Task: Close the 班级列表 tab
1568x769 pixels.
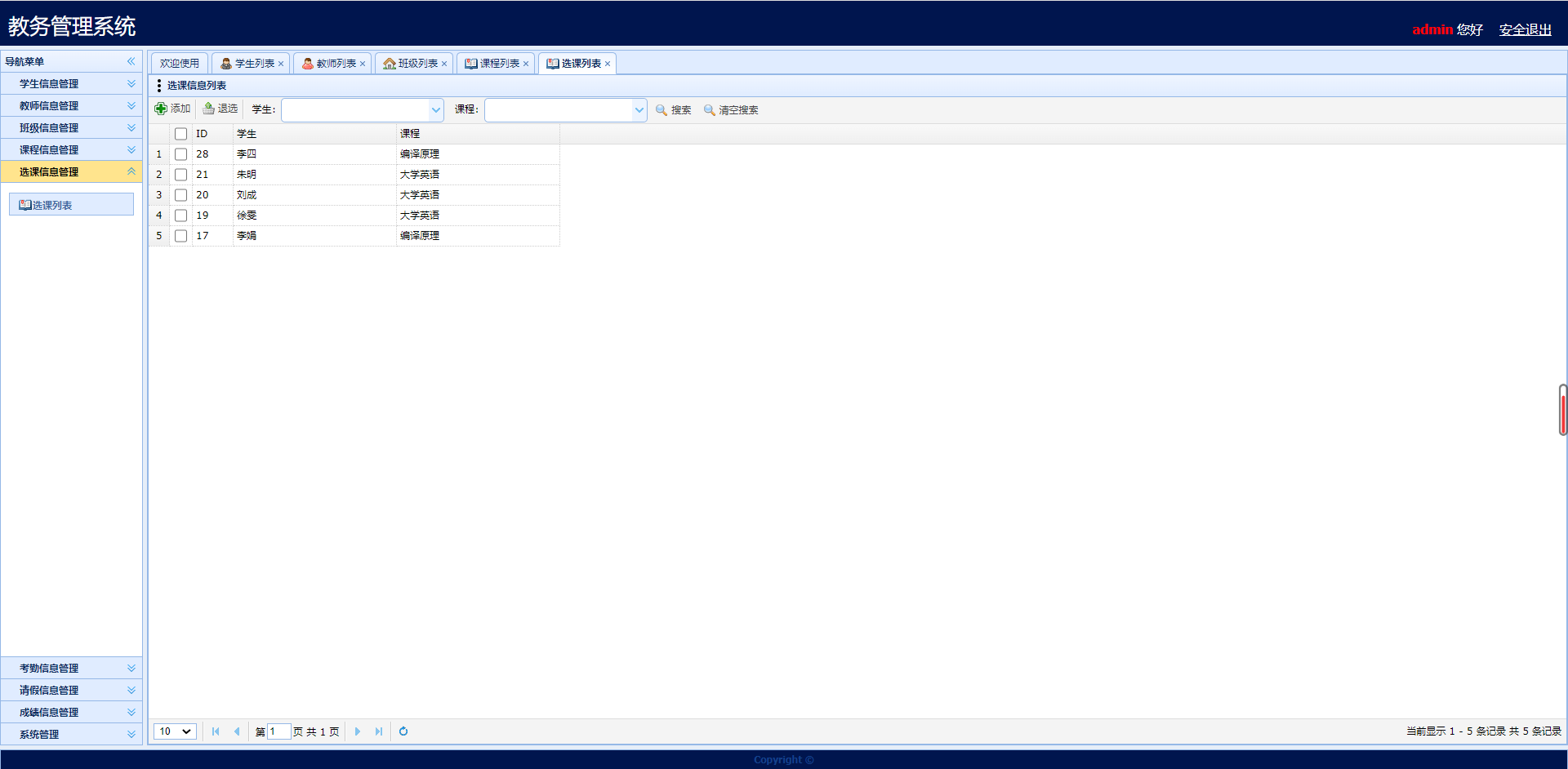Action: click(x=444, y=64)
